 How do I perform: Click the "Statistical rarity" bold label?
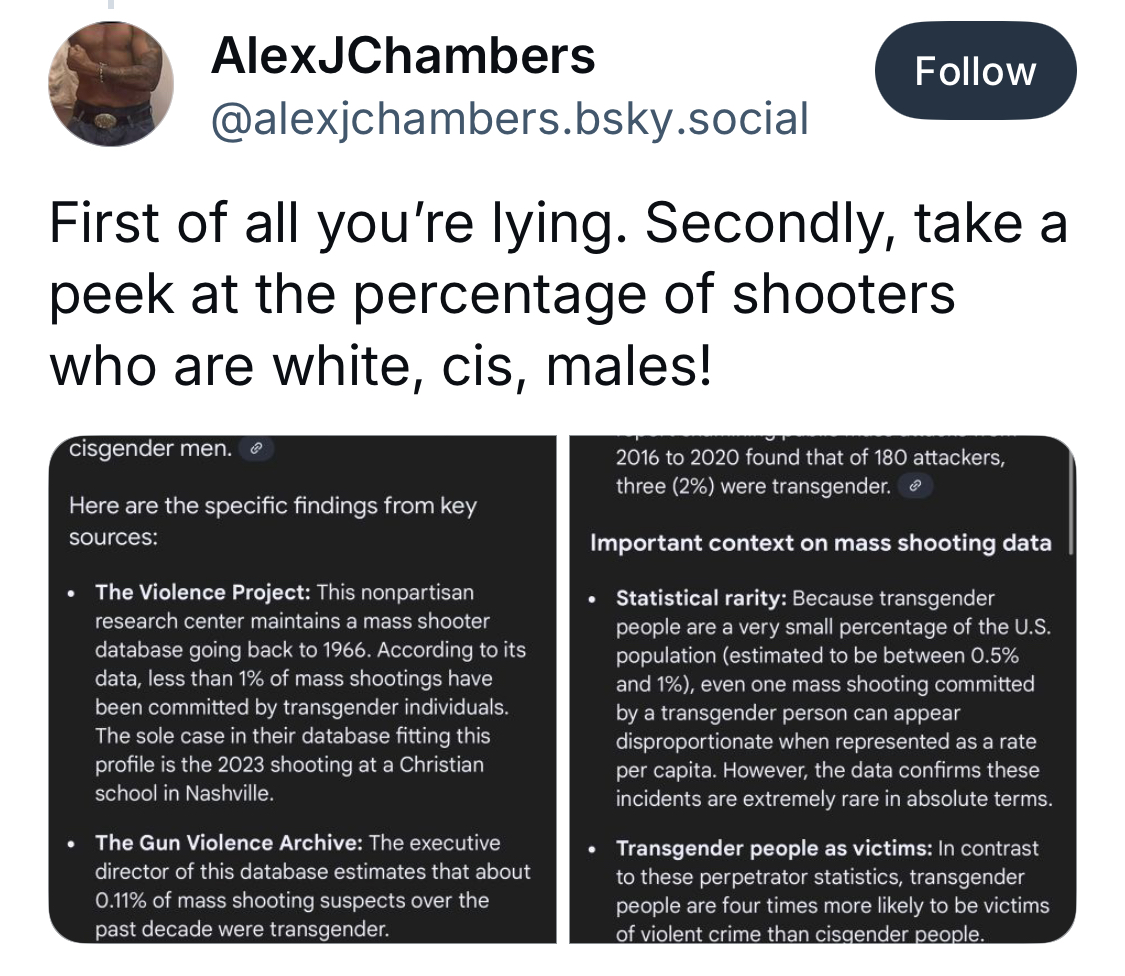click(702, 598)
